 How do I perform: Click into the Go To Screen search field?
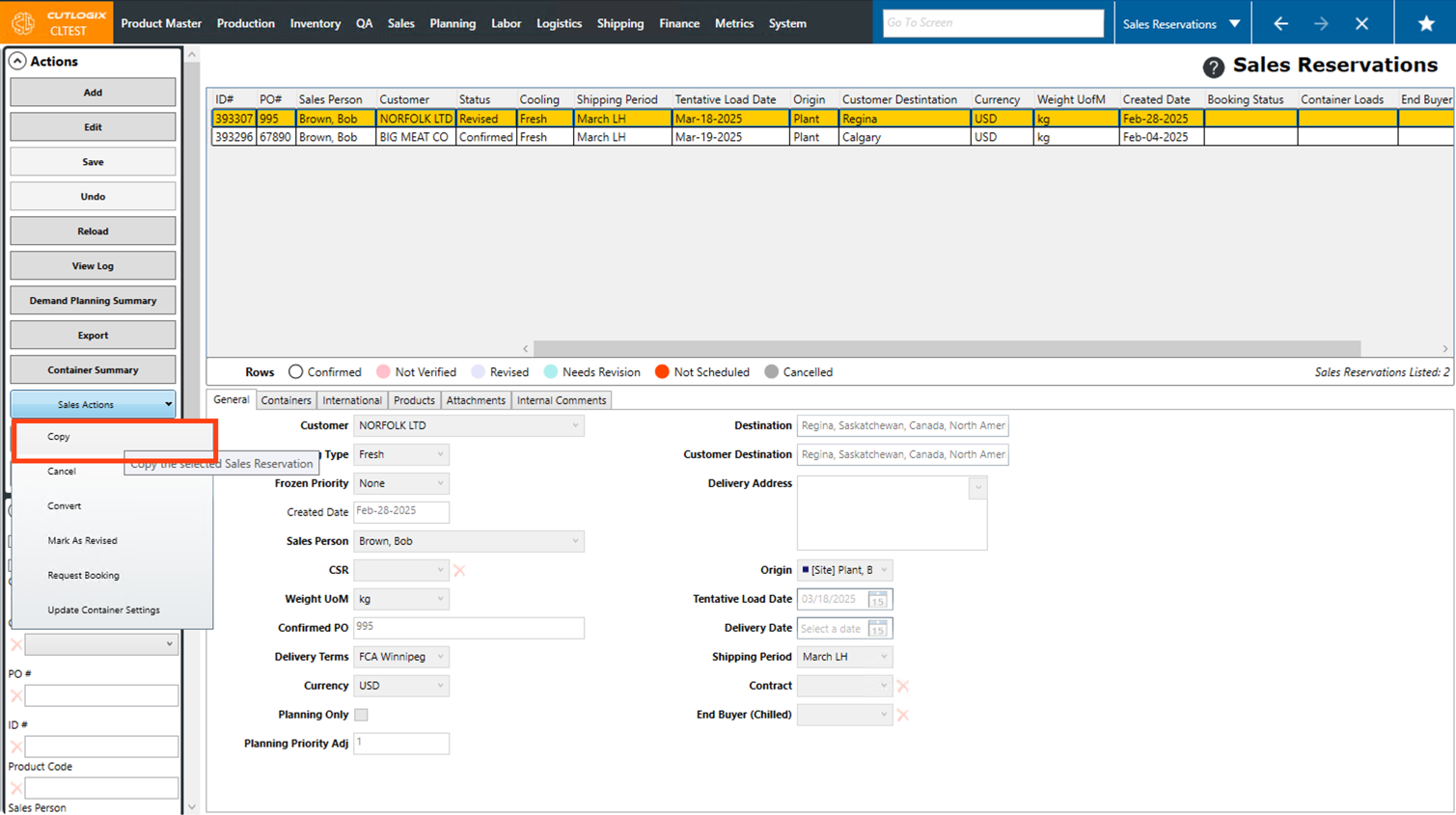pos(992,23)
